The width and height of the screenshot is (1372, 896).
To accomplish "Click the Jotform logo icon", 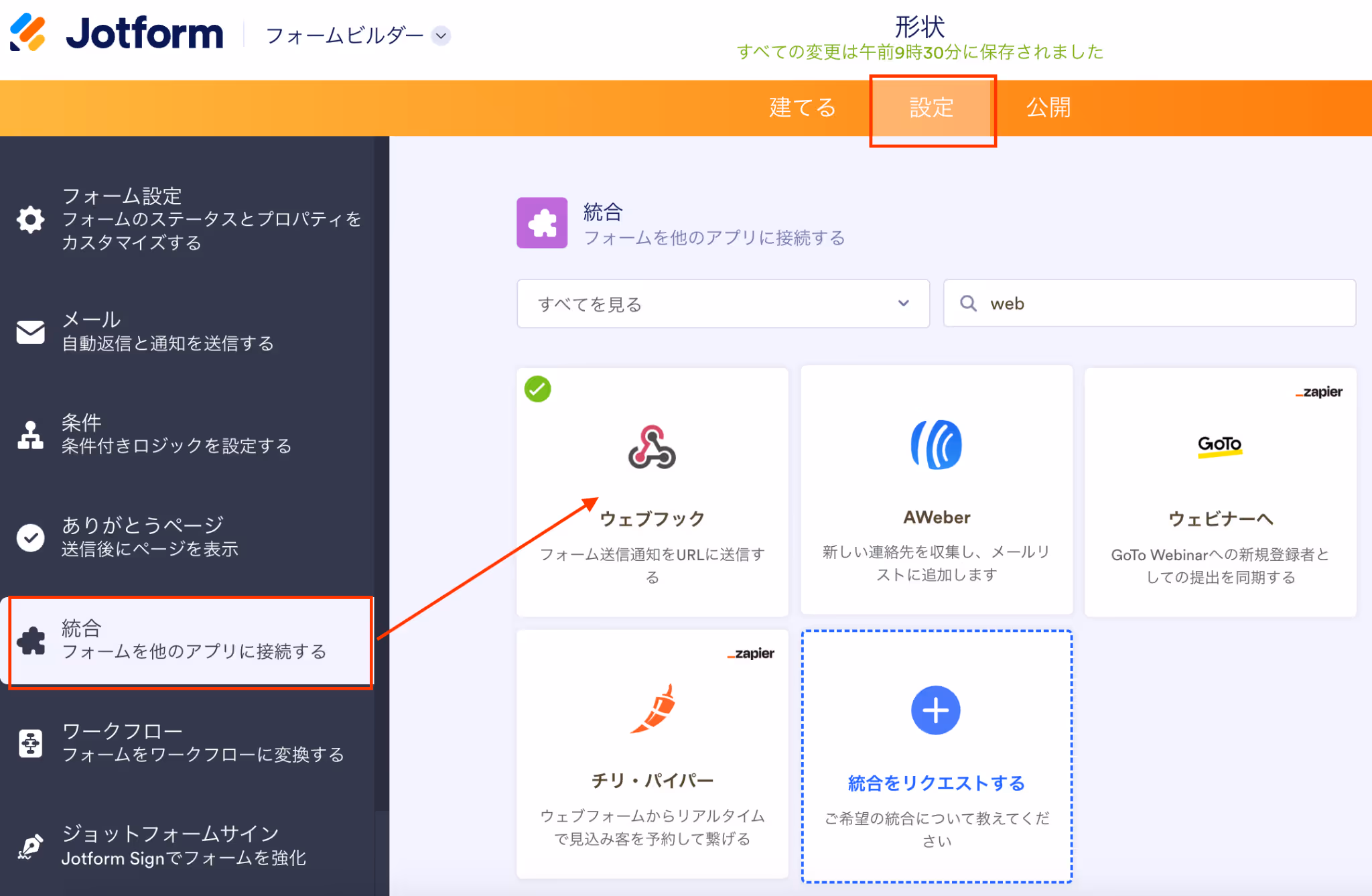I will tap(28, 32).
